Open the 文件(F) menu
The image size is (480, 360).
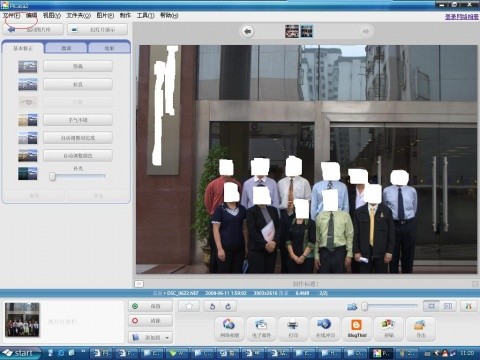(12, 15)
